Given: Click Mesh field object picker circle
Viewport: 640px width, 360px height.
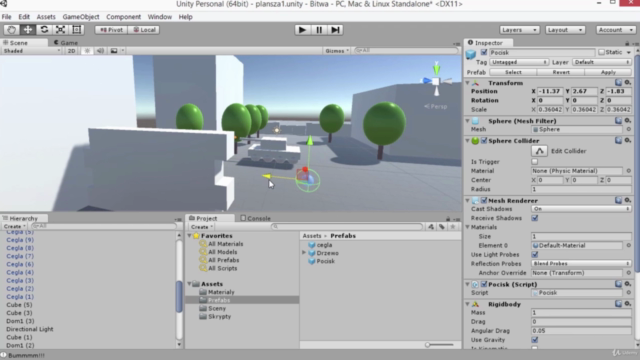Looking at the screenshot, I should (x=629, y=129).
